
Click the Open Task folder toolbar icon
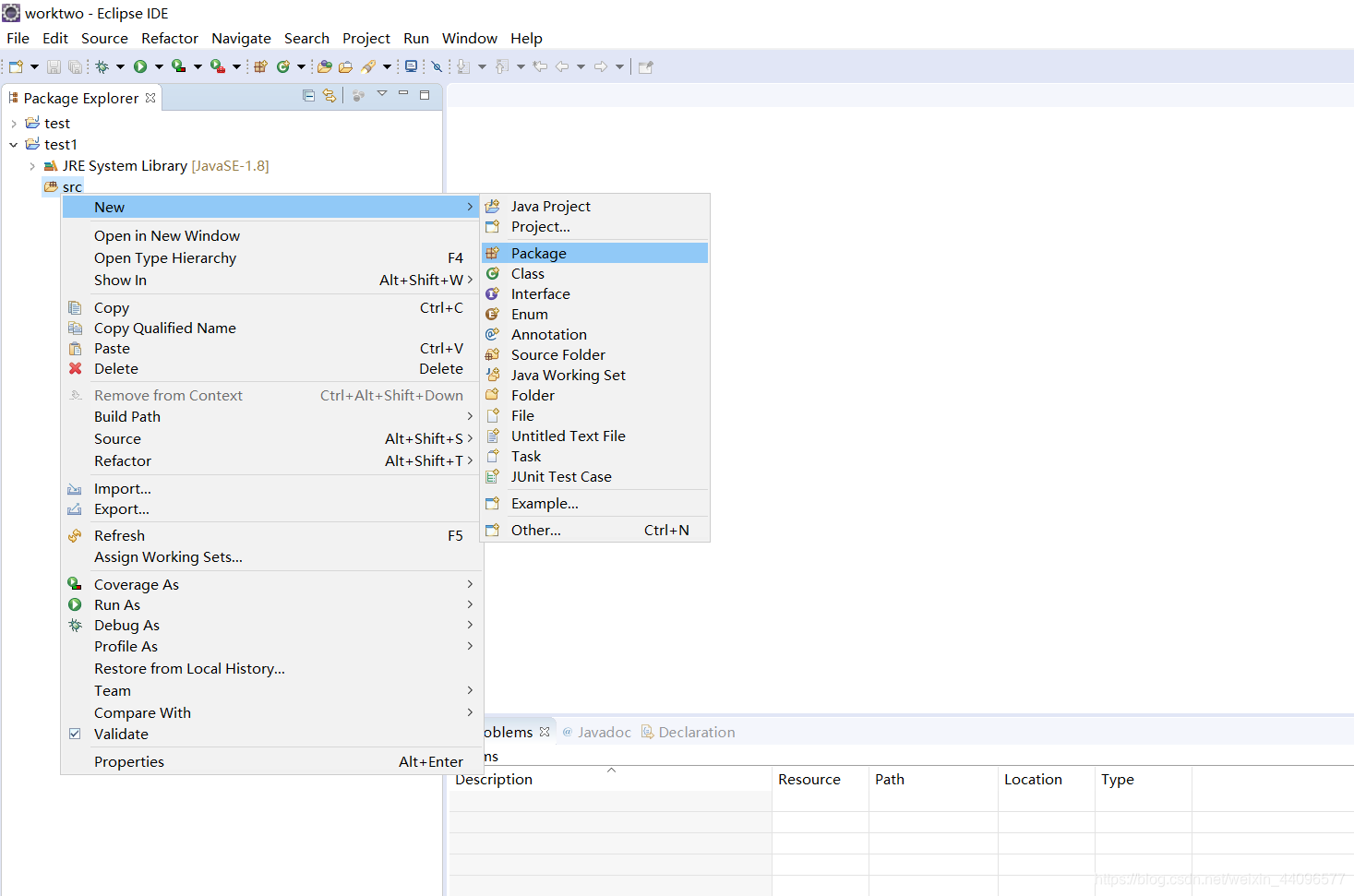click(346, 66)
